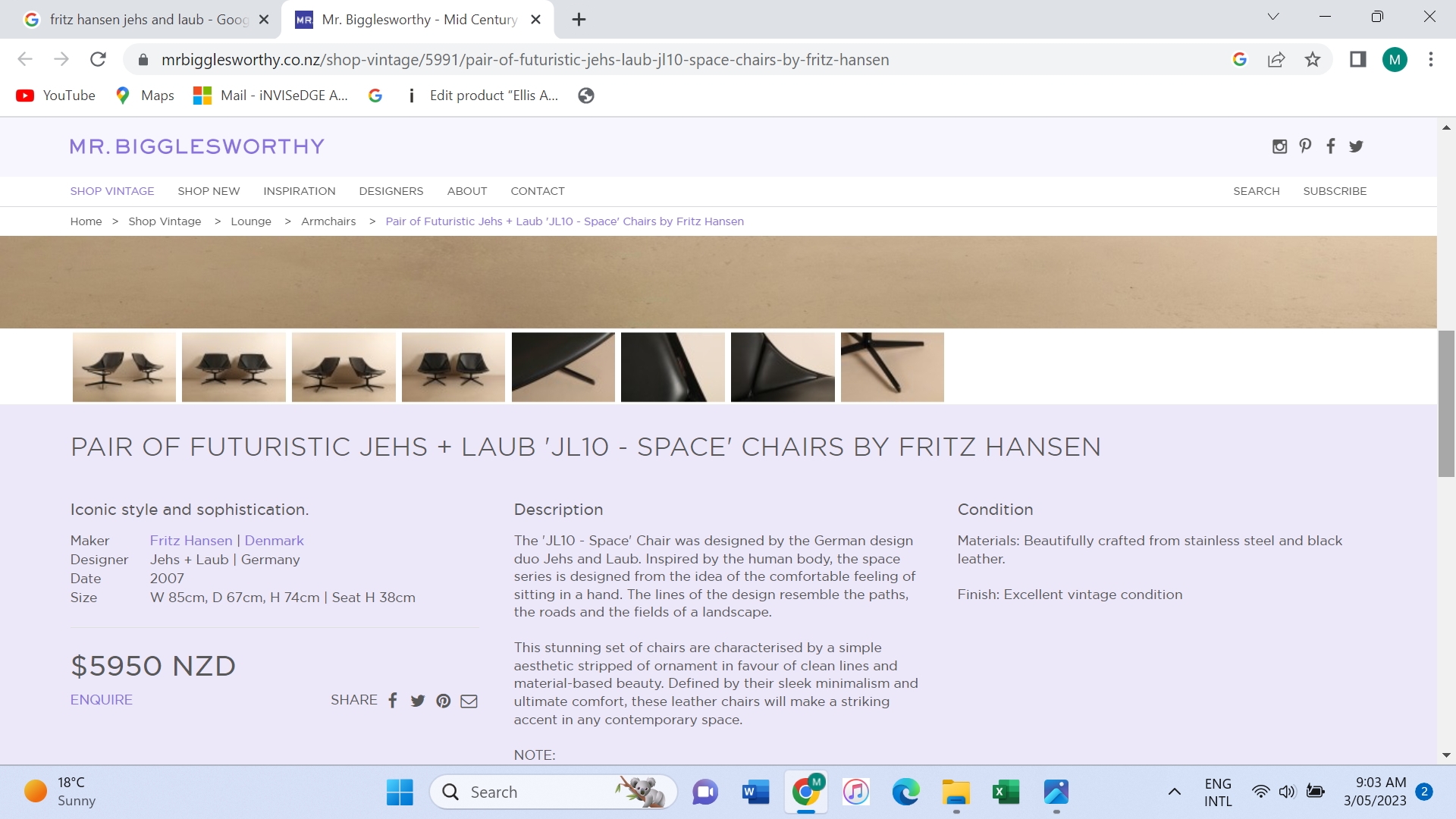Open Excel from the Windows taskbar
The image size is (1456, 819).
(x=1006, y=792)
